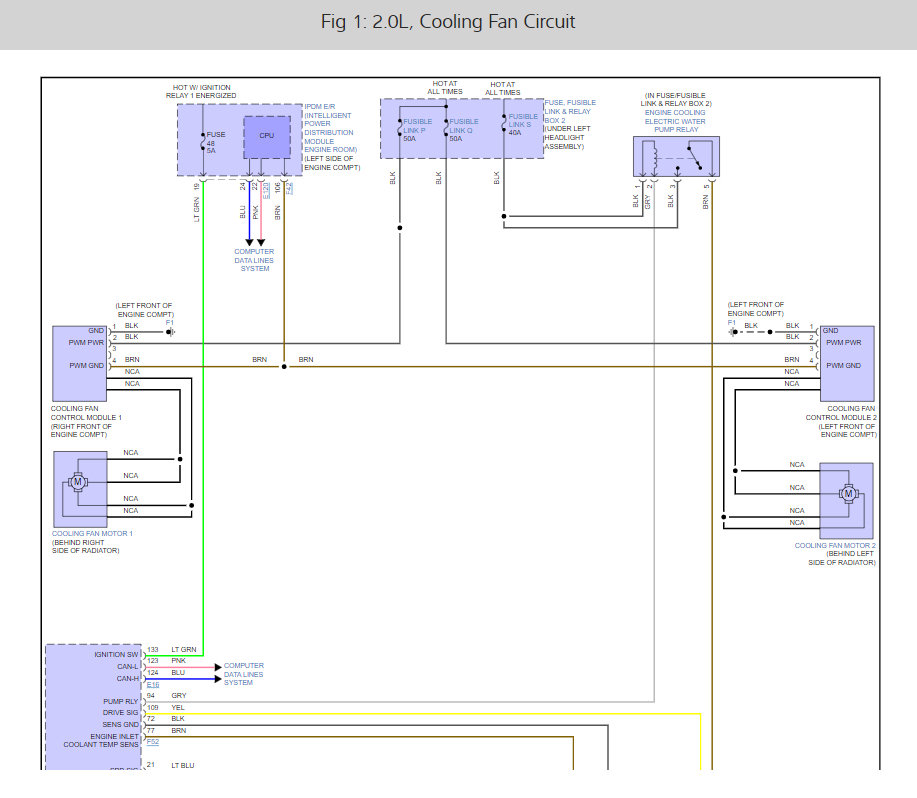This screenshot has height=798, width=917.
Task: Click the 'COOLING FAN CONTROL MODULE 2' caption
Action: [841, 413]
